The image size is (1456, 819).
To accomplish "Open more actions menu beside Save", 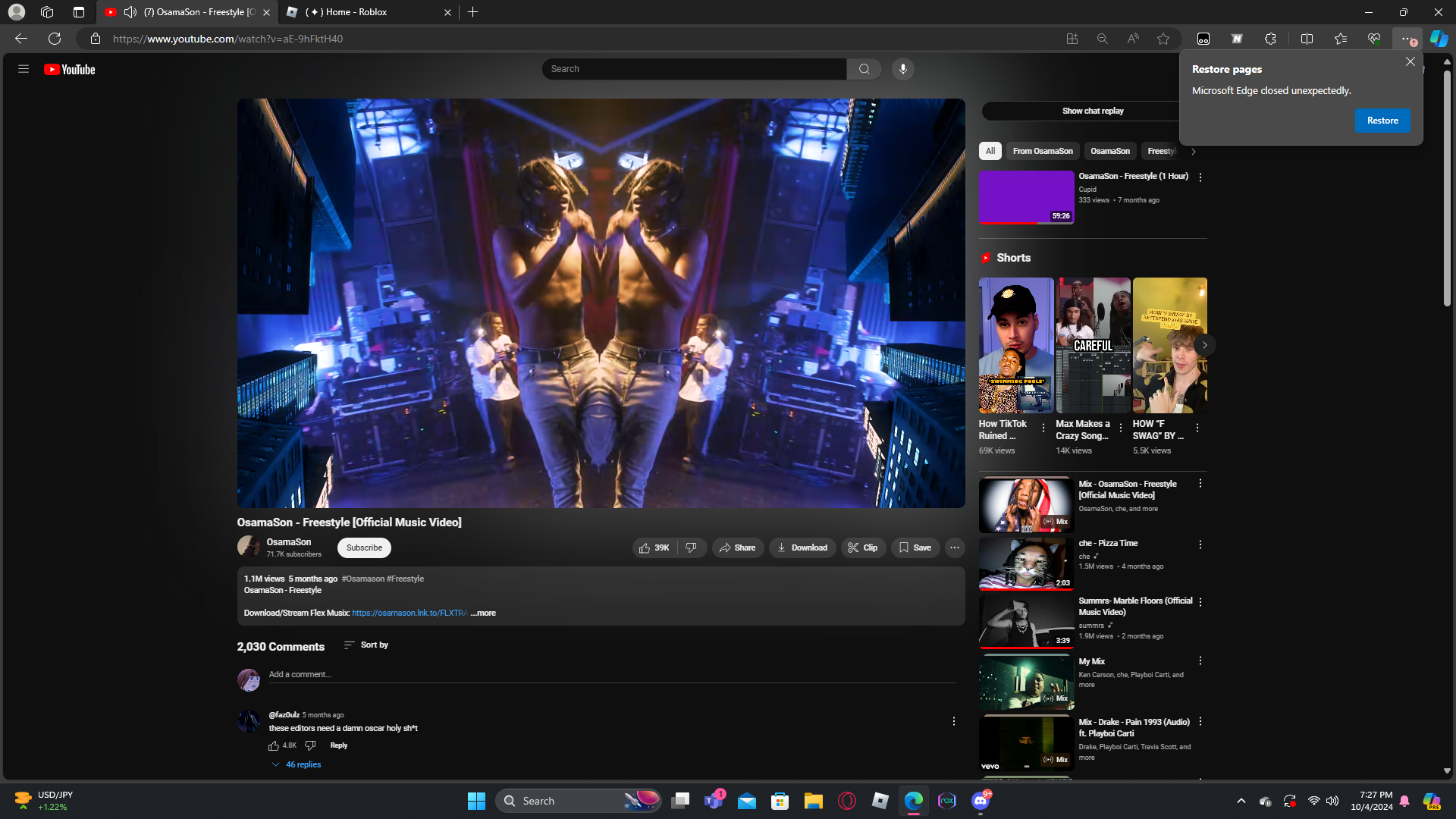I will [x=955, y=548].
